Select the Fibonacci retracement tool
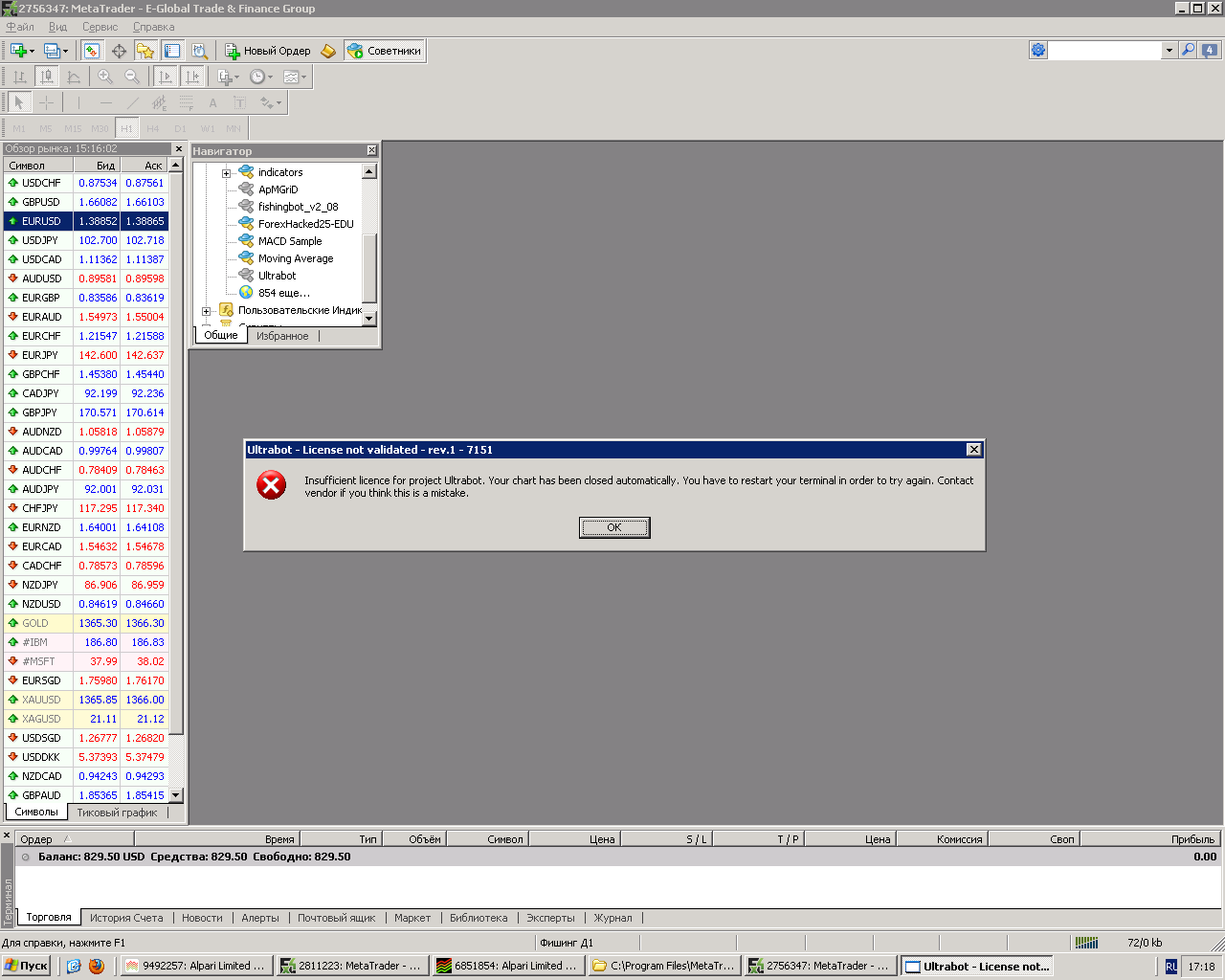The height and width of the screenshot is (980, 1225). [186, 102]
